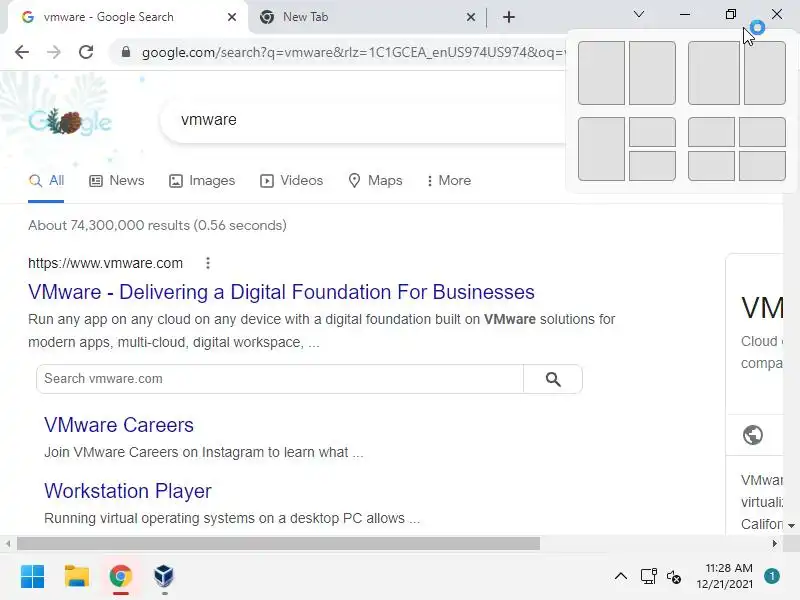The height and width of the screenshot is (600, 800).
Task: Choose top-right quadrant of four-grid snap layout
Action: point(762,132)
